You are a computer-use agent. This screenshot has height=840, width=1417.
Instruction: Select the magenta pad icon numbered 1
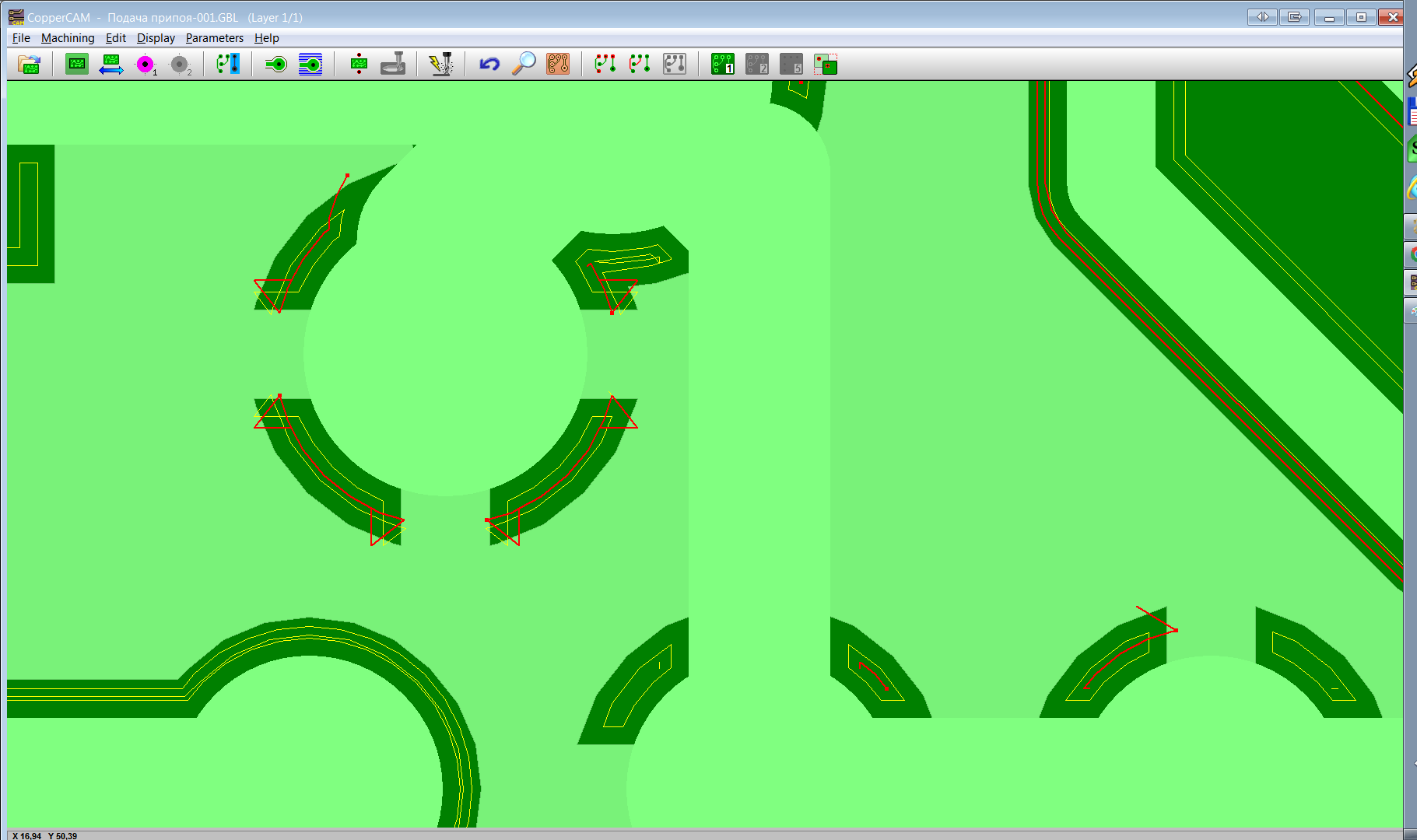146,65
